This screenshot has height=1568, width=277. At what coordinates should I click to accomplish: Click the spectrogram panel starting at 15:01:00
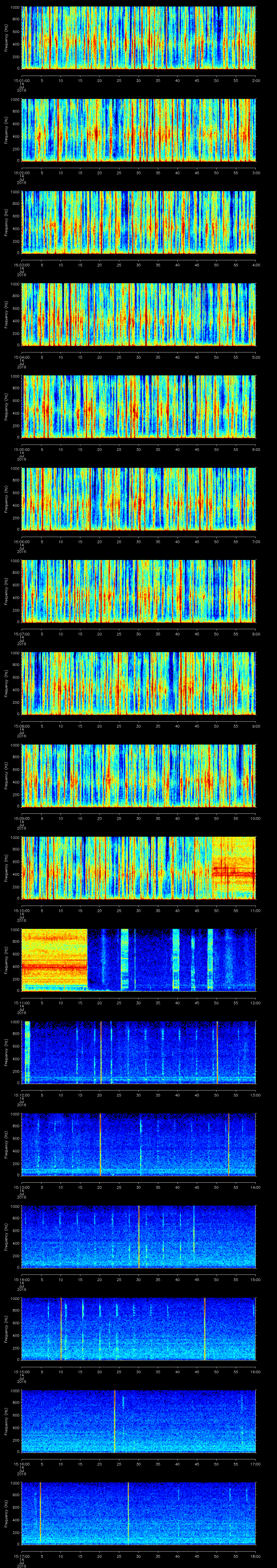[139, 38]
